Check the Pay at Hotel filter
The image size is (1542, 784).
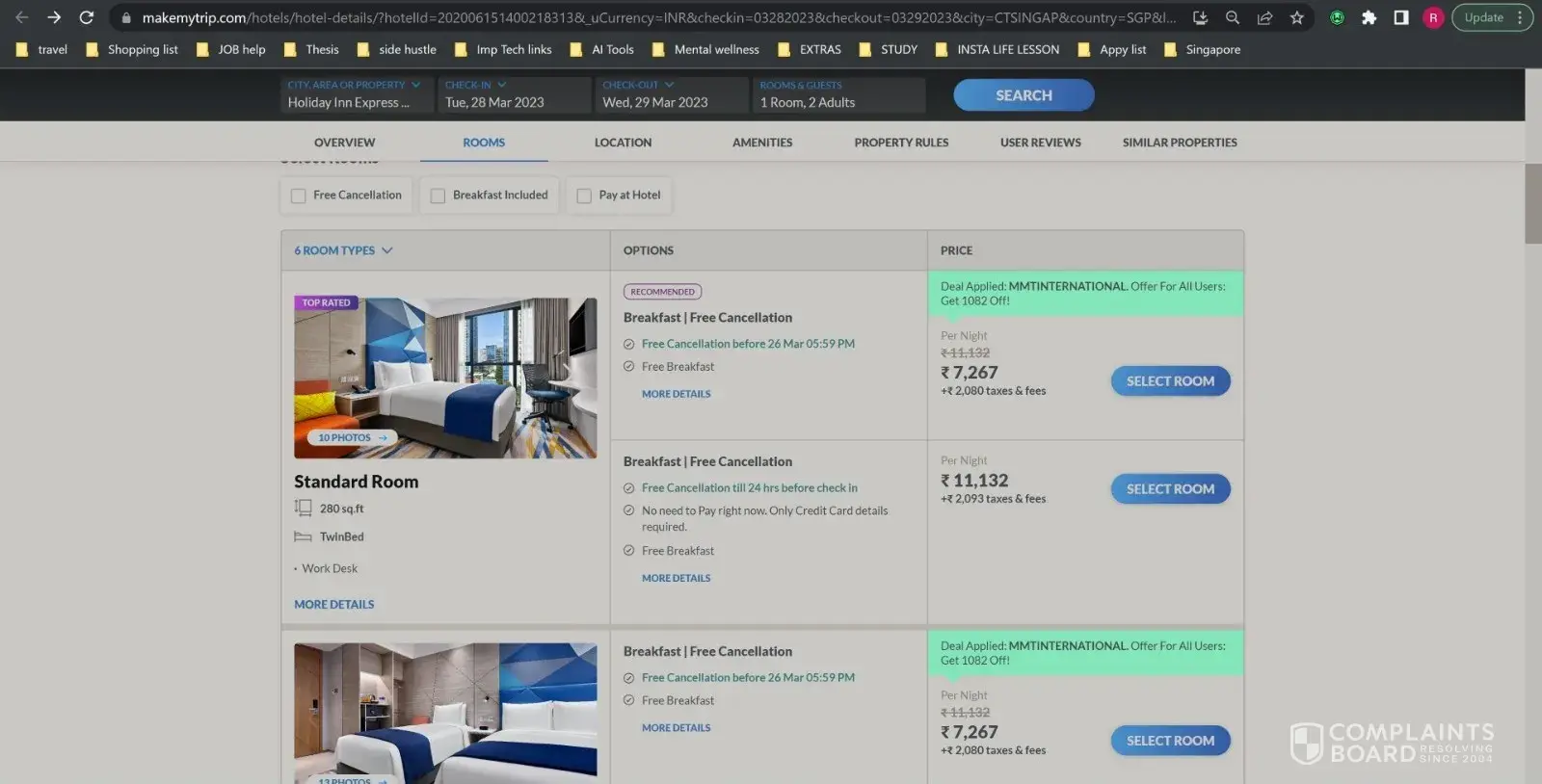pos(584,196)
